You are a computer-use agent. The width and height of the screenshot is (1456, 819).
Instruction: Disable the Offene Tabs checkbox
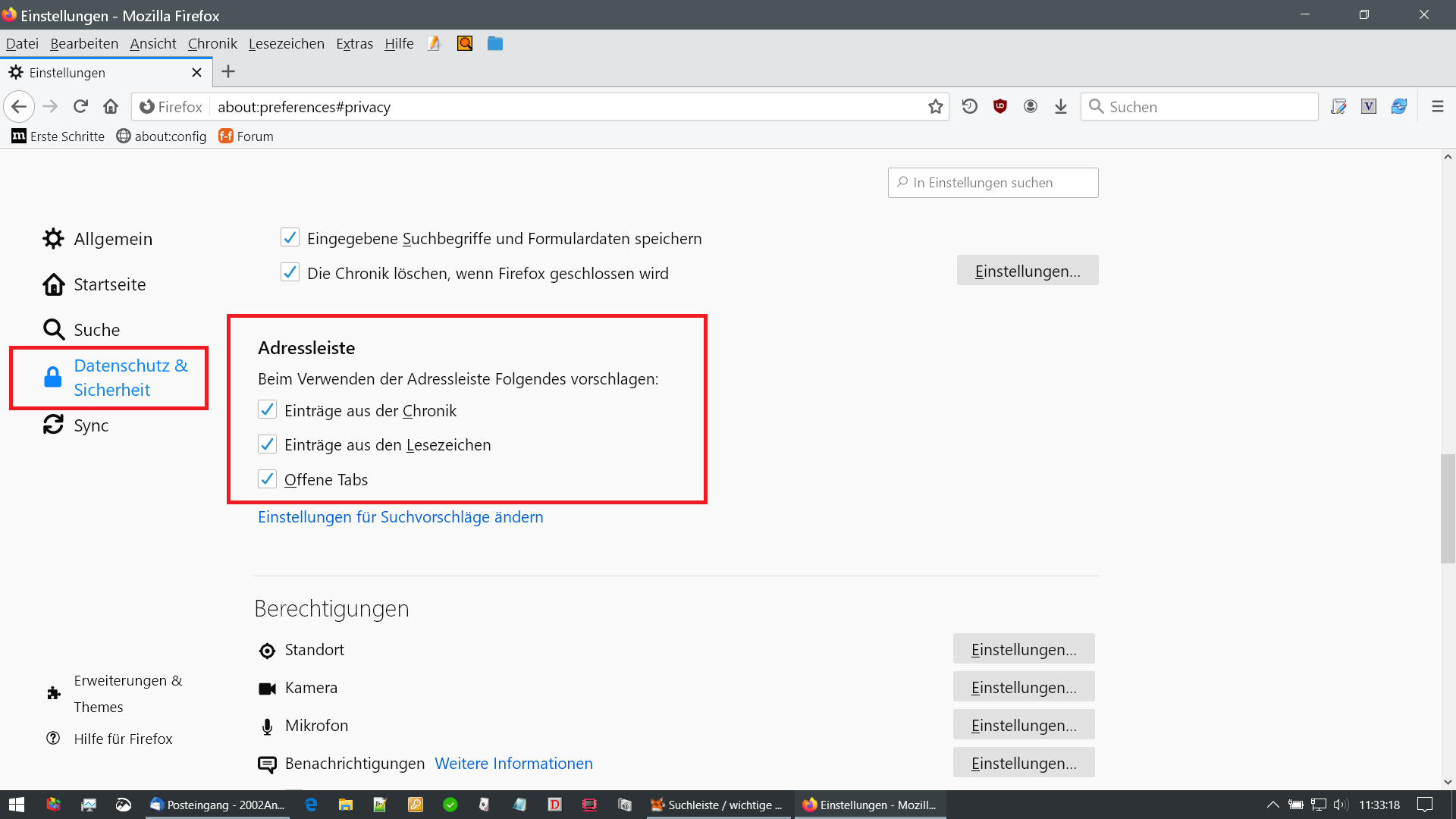click(x=267, y=479)
